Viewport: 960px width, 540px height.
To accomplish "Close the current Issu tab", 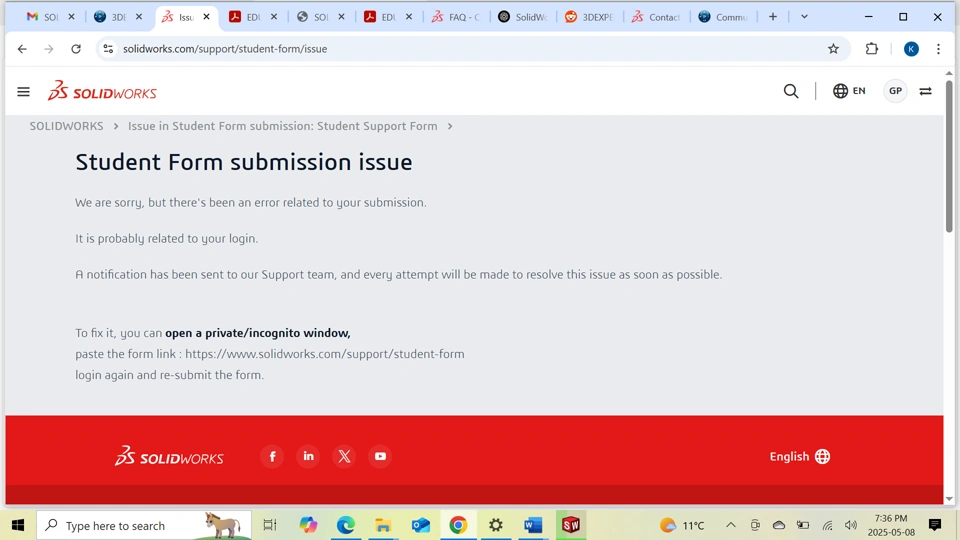I will (206, 17).
